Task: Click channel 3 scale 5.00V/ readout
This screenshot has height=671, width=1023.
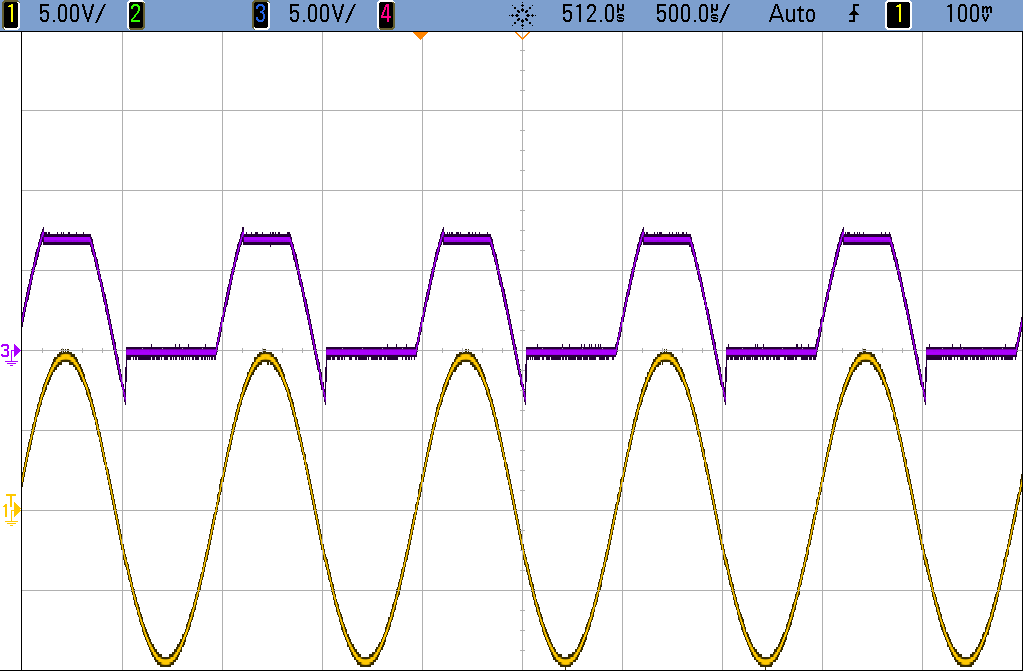Action: click(321, 14)
